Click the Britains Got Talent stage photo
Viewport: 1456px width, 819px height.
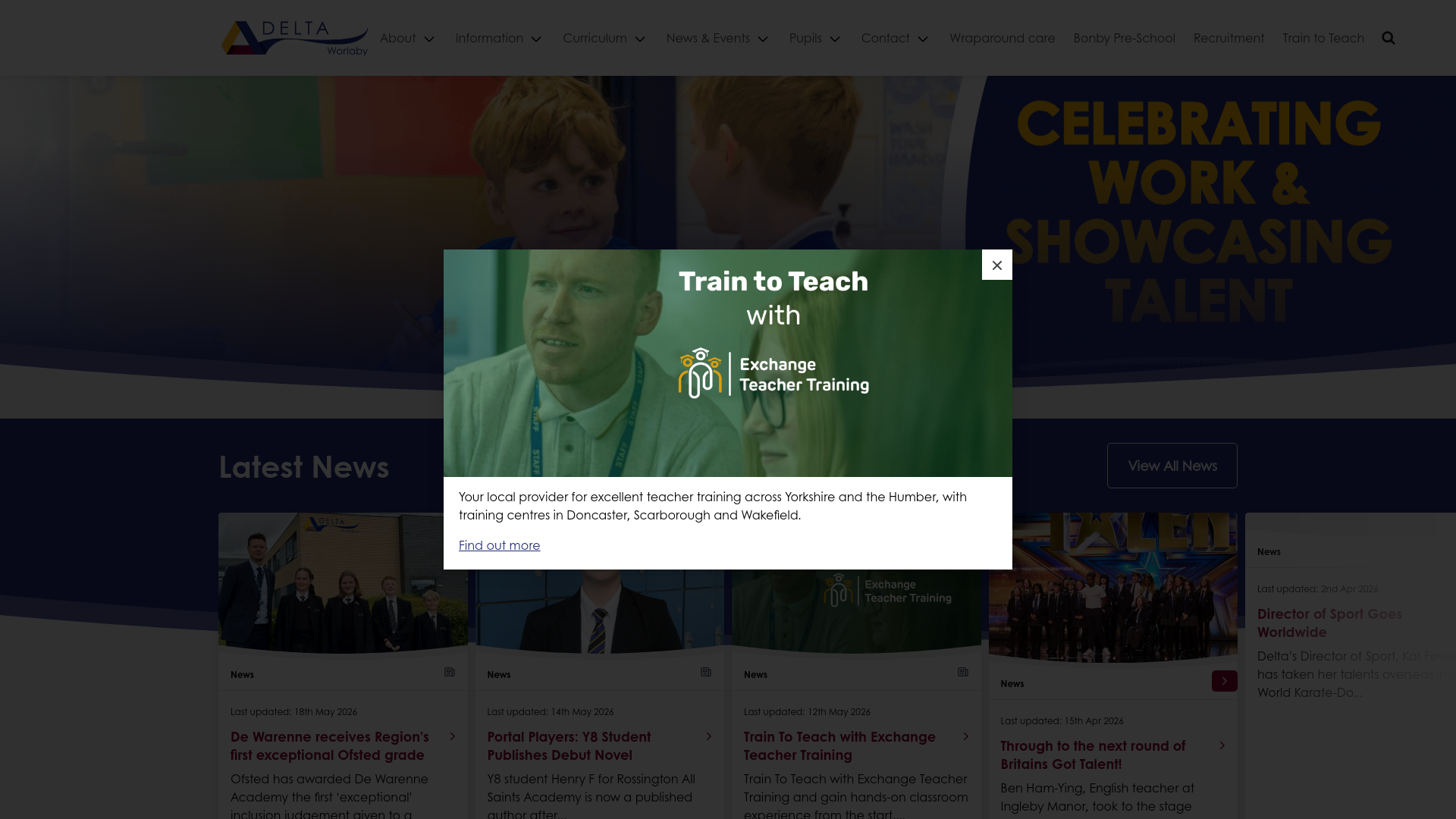1113,588
